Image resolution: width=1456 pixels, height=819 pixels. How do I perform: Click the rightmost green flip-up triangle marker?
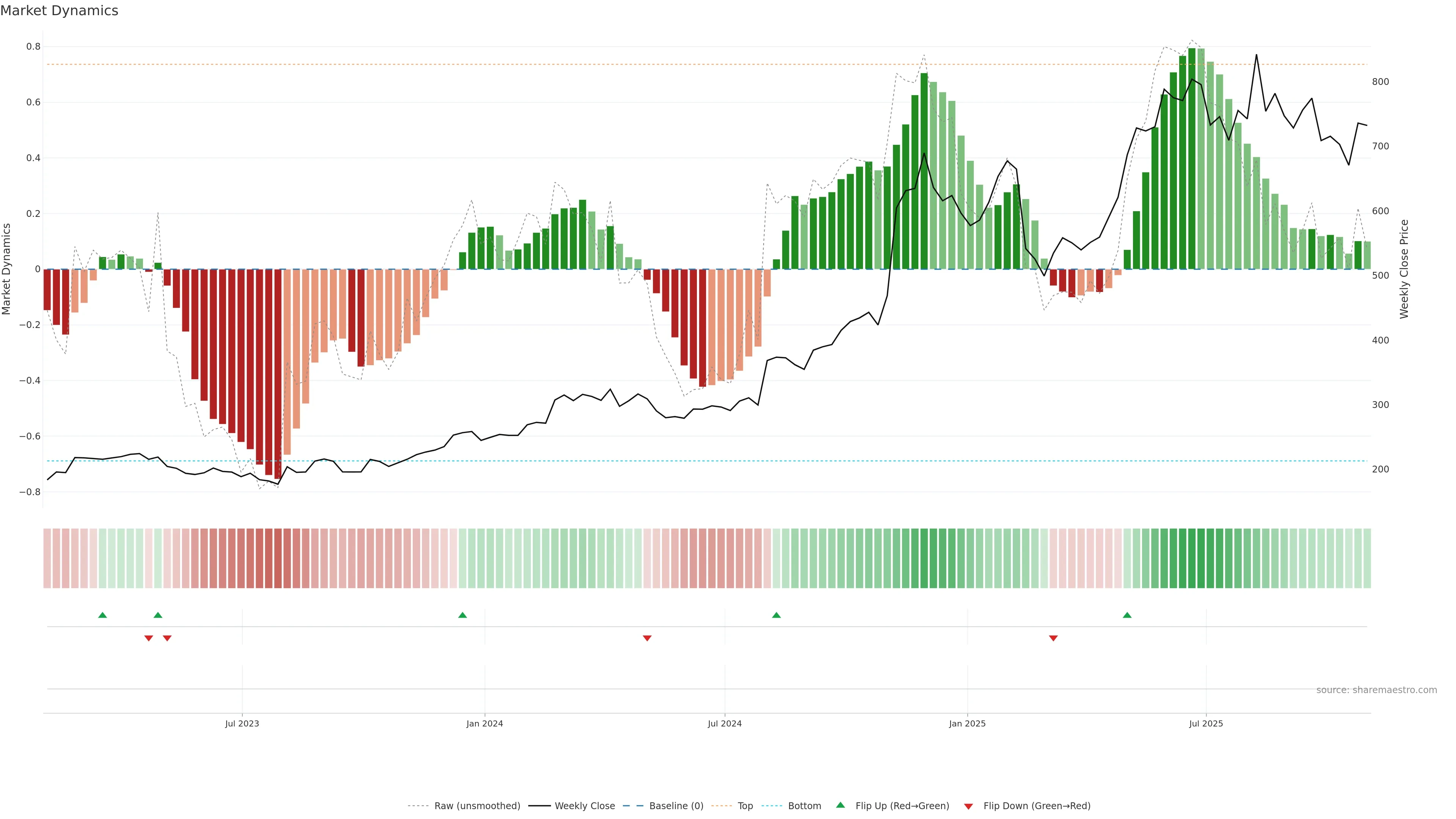[1127, 615]
